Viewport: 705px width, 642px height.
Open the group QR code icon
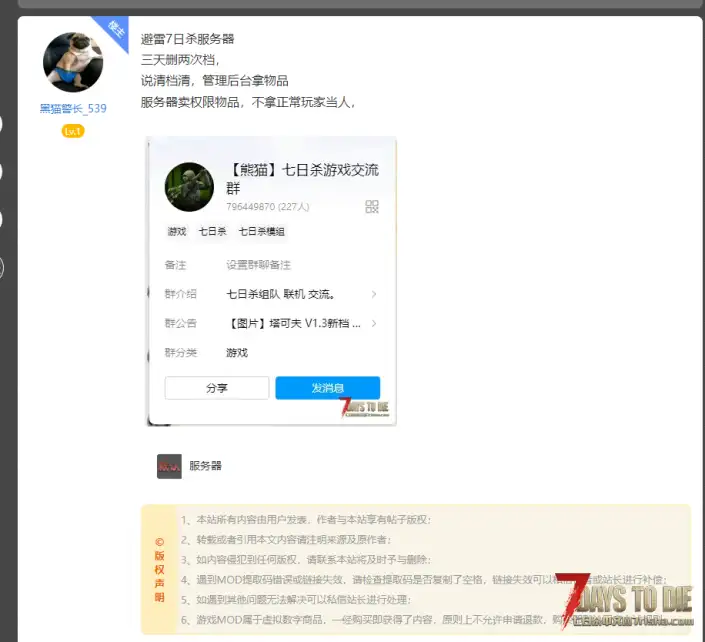(372, 207)
